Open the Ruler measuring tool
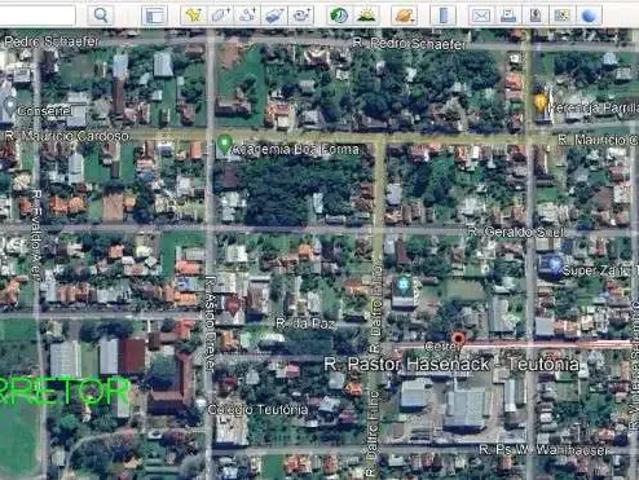The height and width of the screenshot is (480, 639). click(443, 15)
